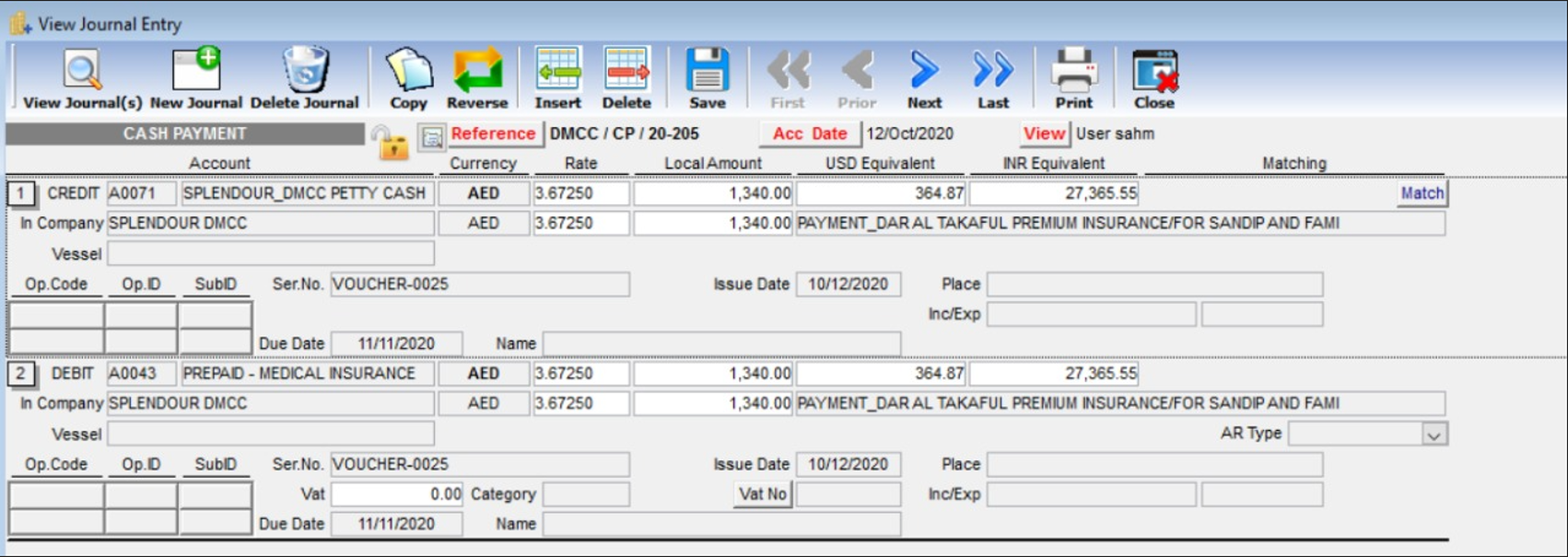Click line 2 Vessel field

pos(270,435)
